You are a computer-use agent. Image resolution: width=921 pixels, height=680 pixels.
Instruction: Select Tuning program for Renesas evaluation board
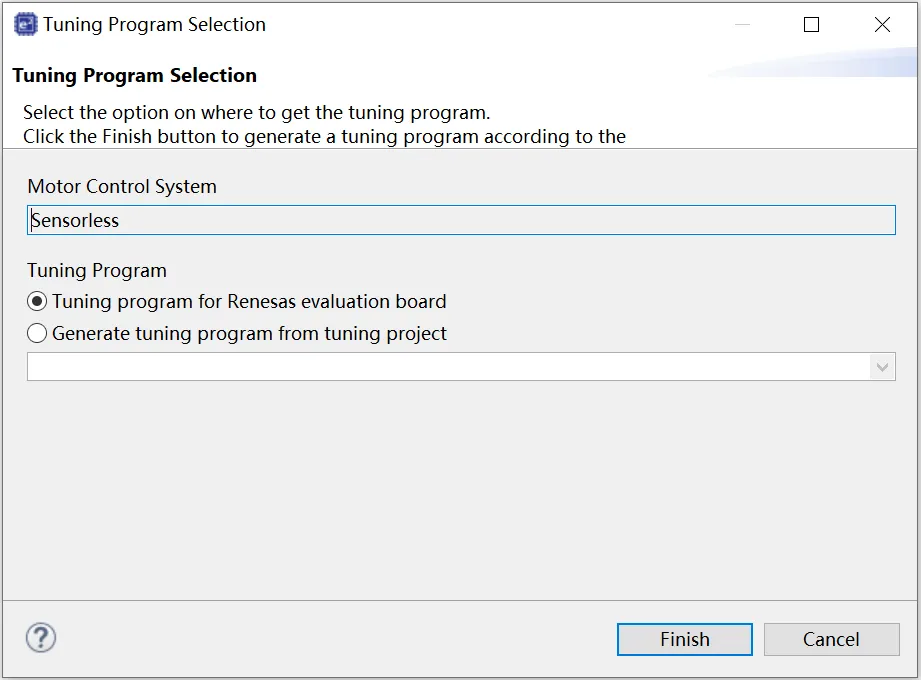[38, 301]
